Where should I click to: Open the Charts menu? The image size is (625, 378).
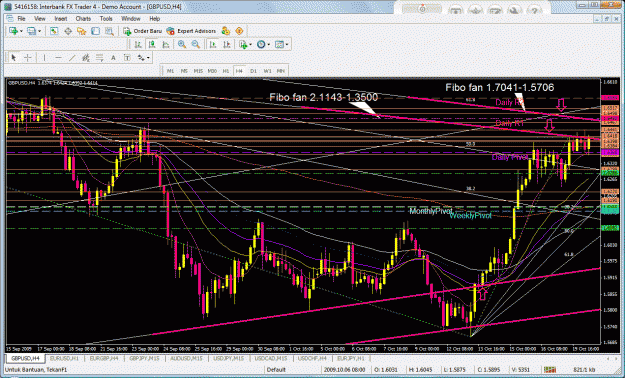[83, 19]
